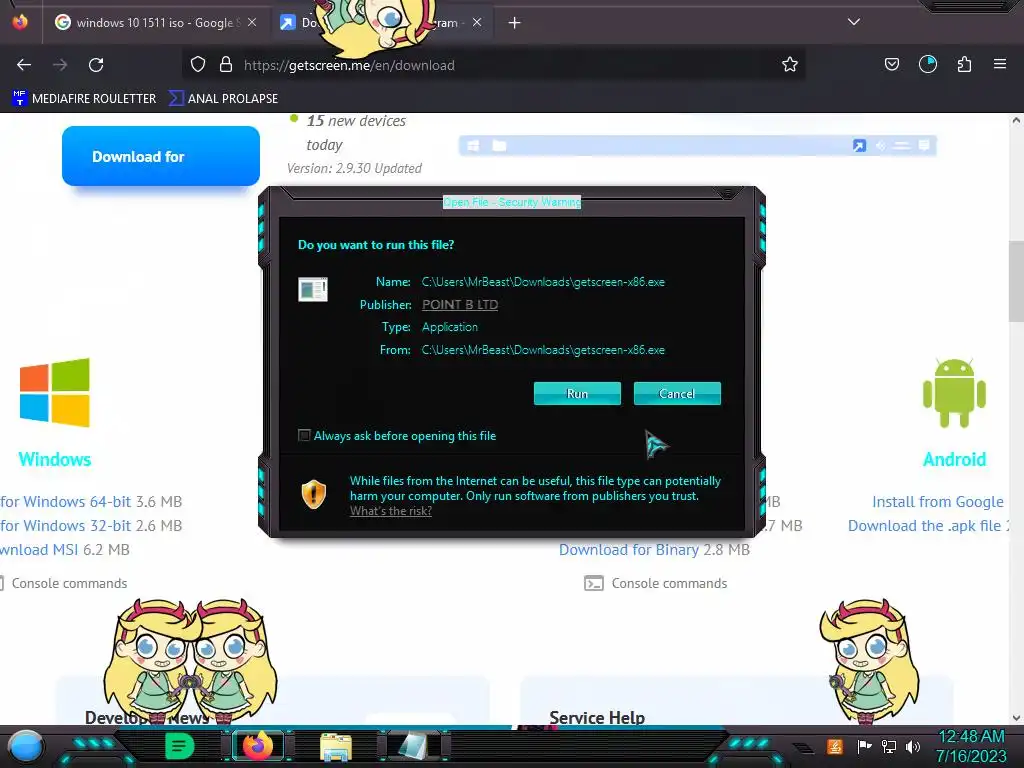Open the Start orb menu

click(25, 747)
